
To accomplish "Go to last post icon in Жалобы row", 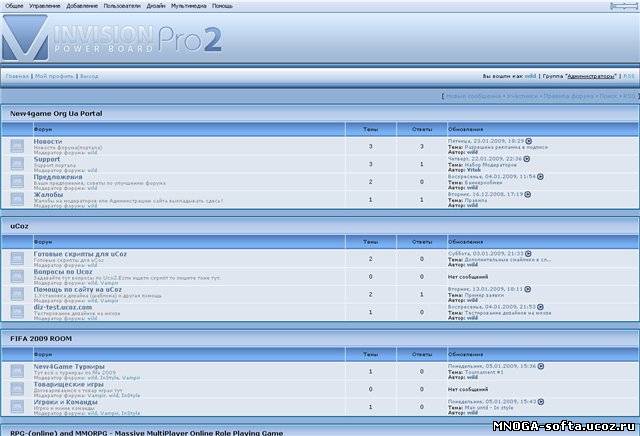I will pyautogui.click(x=528, y=194).
